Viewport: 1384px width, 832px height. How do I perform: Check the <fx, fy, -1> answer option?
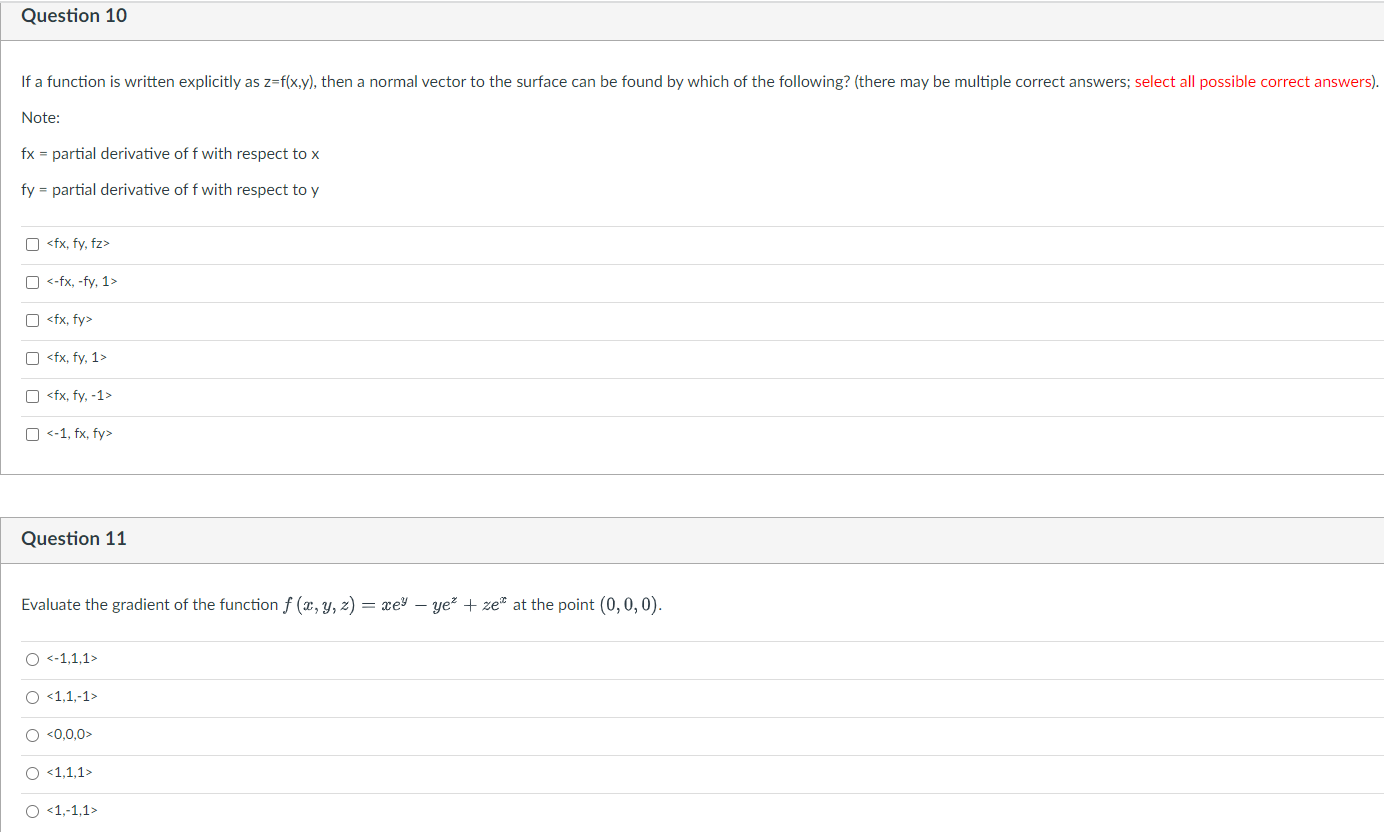click(31, 395)
